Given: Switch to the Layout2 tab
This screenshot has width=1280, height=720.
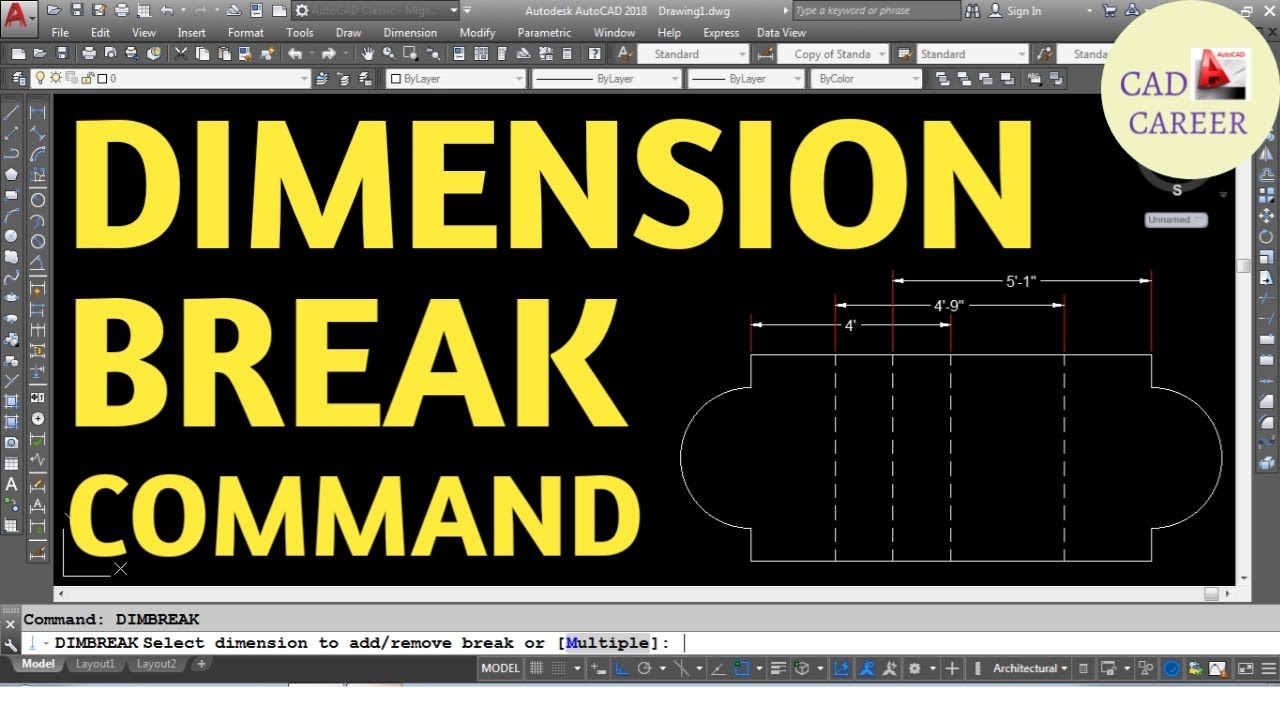Looking at the screenshot, I should click(156, 664).
